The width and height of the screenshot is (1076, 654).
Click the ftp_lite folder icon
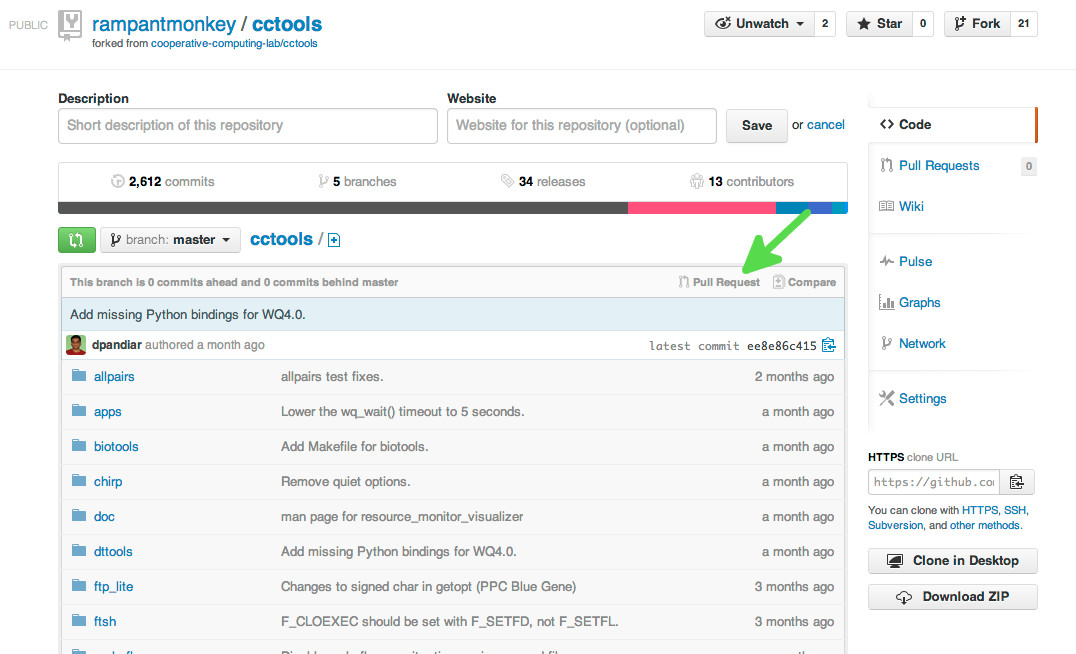pyautogui.click(x=80, y=585)
